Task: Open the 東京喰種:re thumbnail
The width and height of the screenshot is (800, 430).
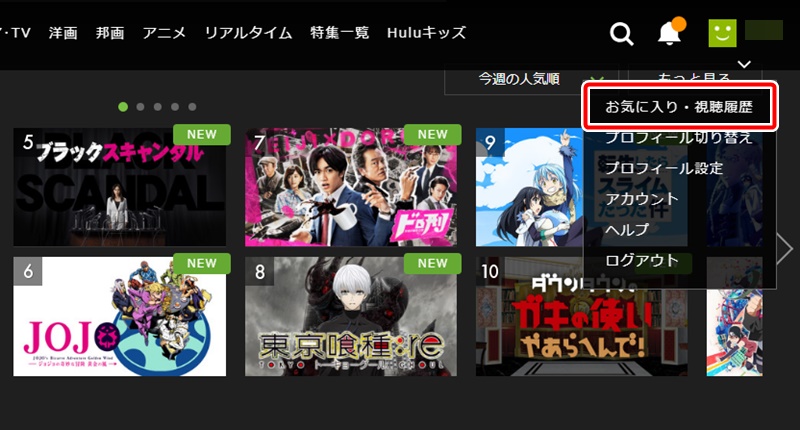Action: [x=351, y=316]
